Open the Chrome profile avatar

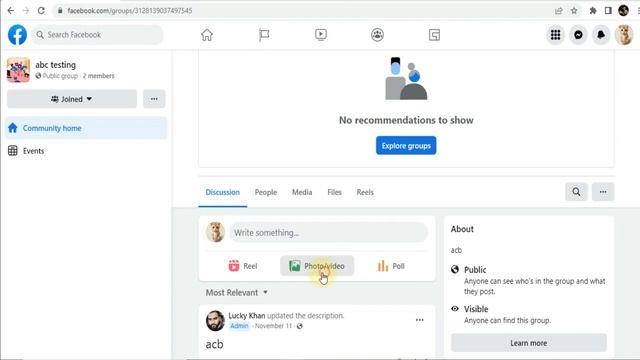tap(623, 11)
